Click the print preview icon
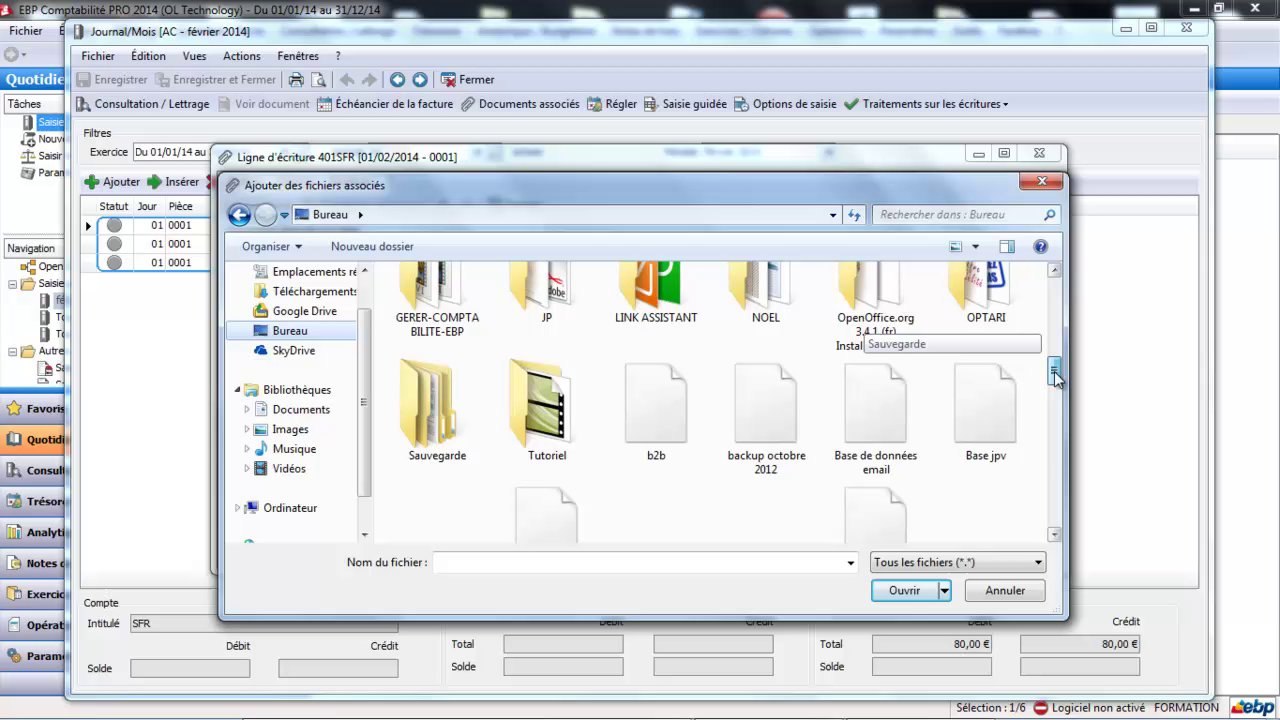 pos(318,80)
